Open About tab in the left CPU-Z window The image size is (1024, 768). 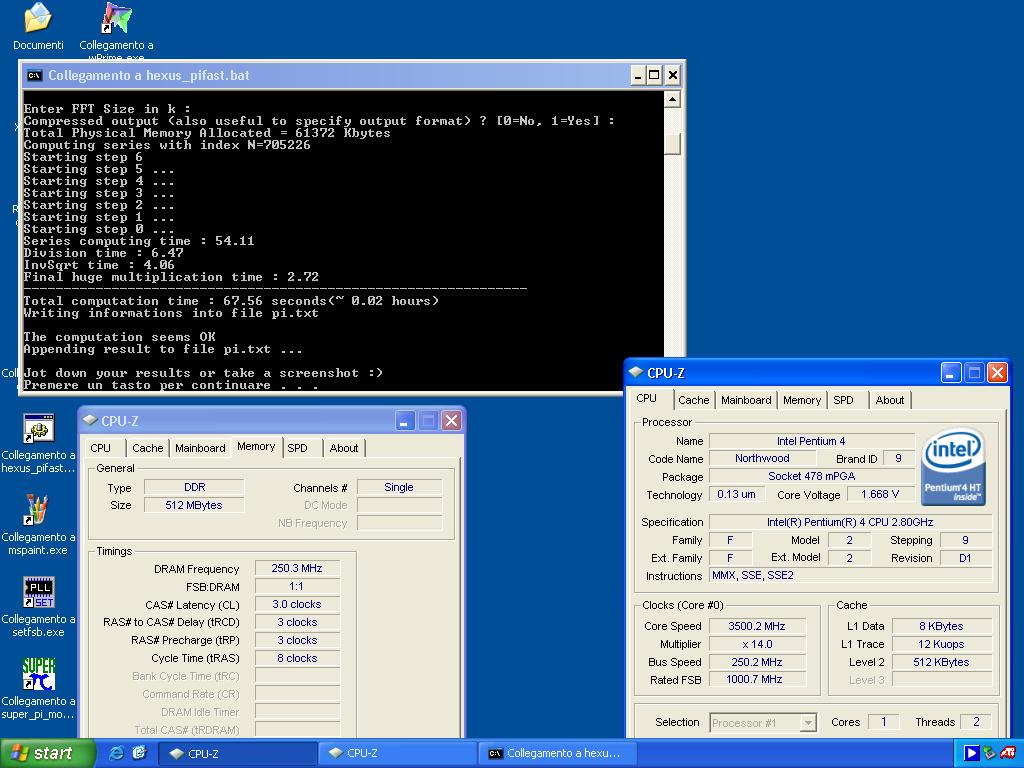click(x=344, y=448)
